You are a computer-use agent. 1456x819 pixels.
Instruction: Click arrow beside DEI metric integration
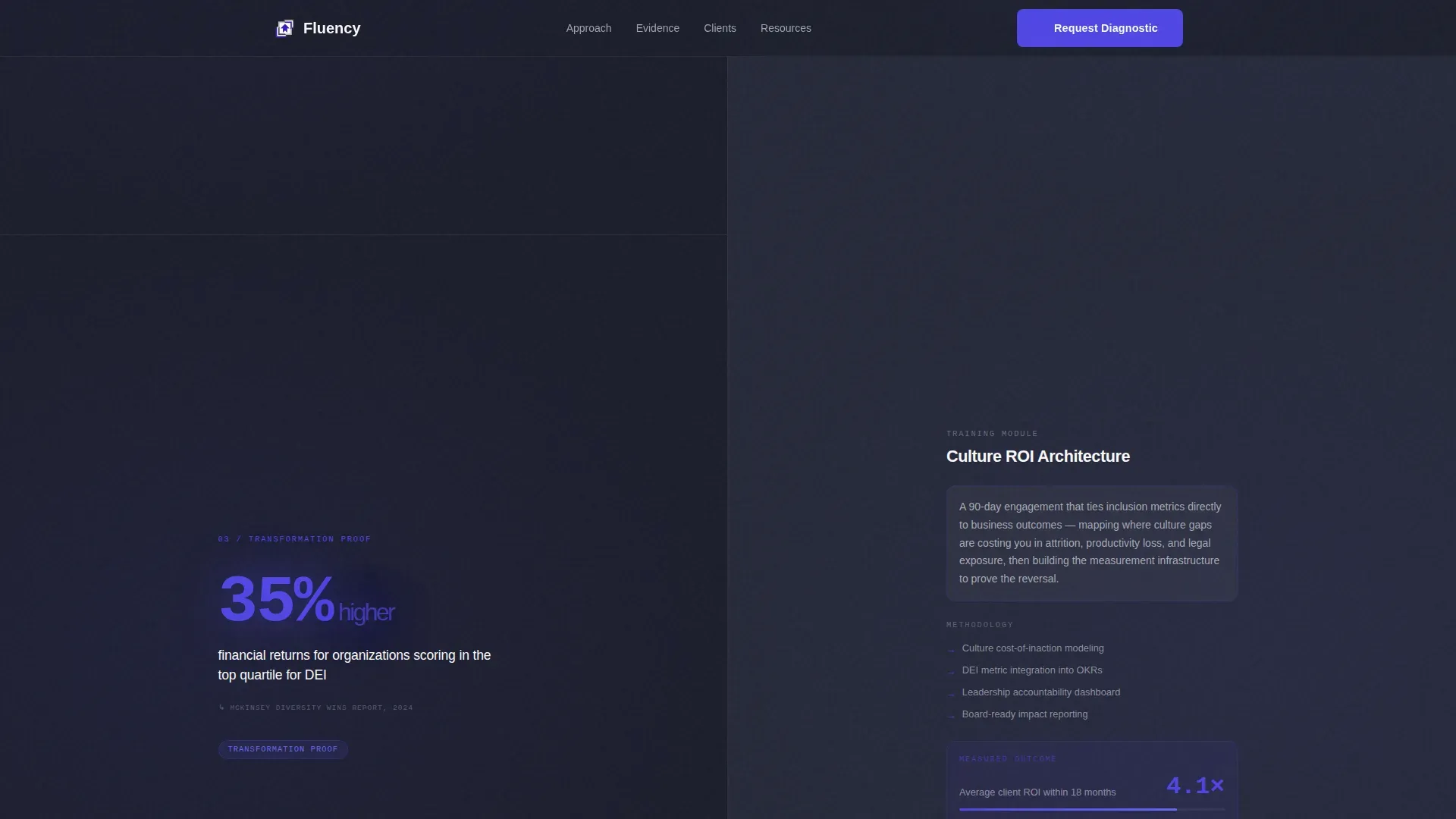(951, 672)
